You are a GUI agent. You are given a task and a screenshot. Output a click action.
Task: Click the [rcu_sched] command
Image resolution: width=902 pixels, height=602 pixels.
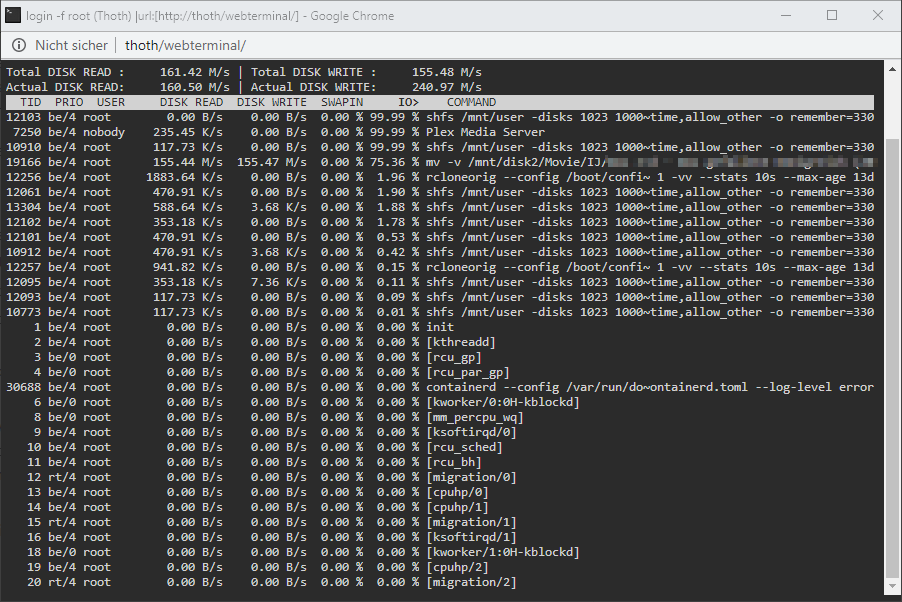[464, 447]
